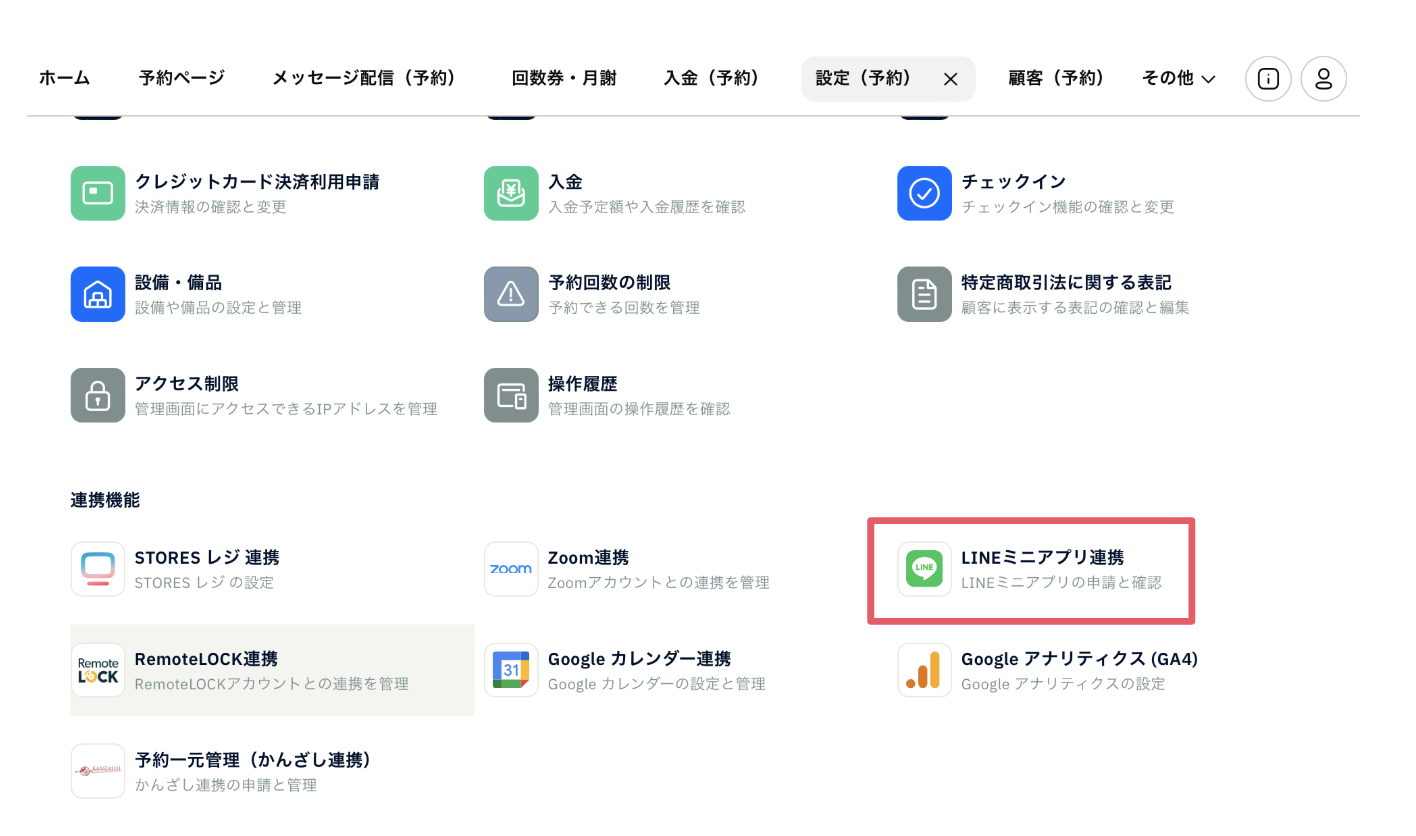Expand the その他 dropdown menu
The height and width of the screenshot is (836, 1416).
tap(1178, 78)
